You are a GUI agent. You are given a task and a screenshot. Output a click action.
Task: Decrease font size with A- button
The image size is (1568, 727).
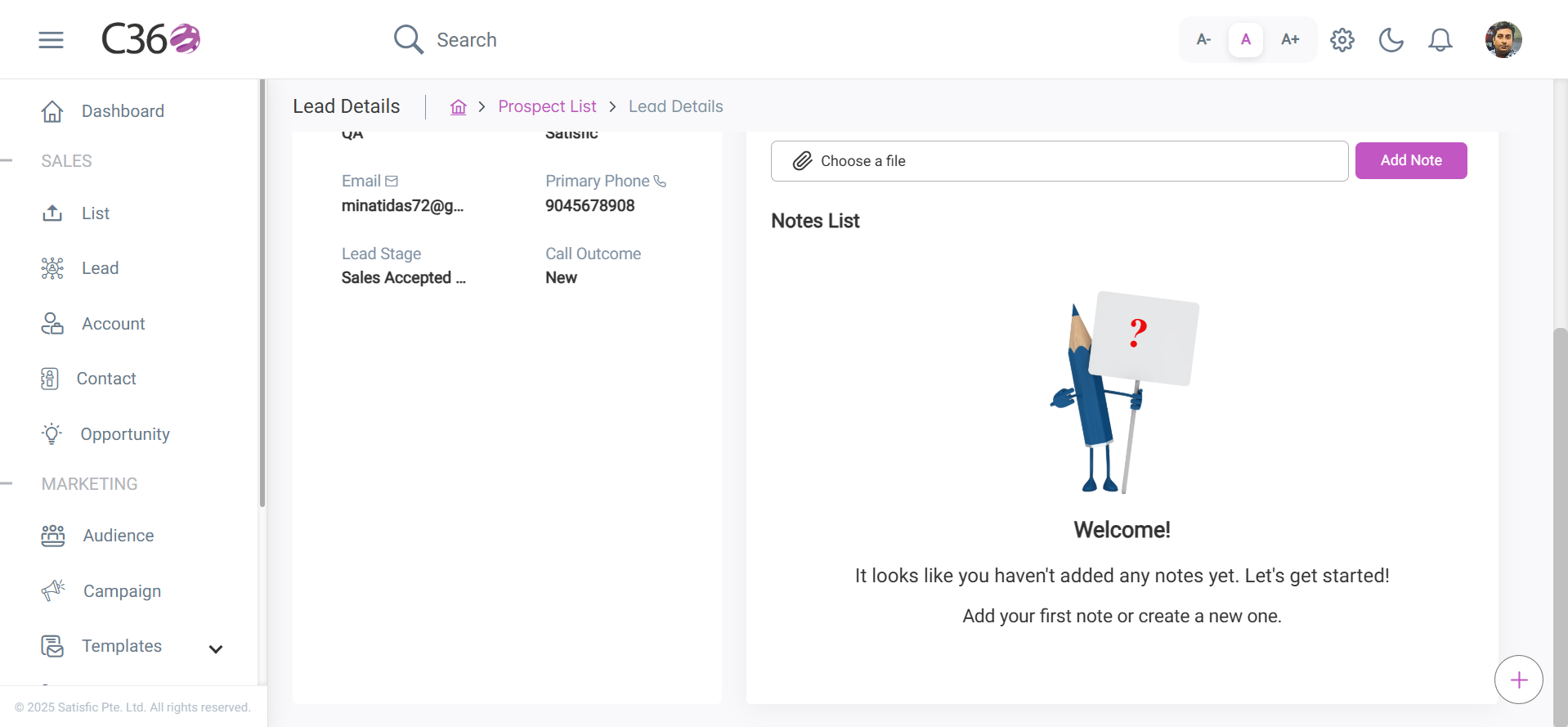[1203, 39]
